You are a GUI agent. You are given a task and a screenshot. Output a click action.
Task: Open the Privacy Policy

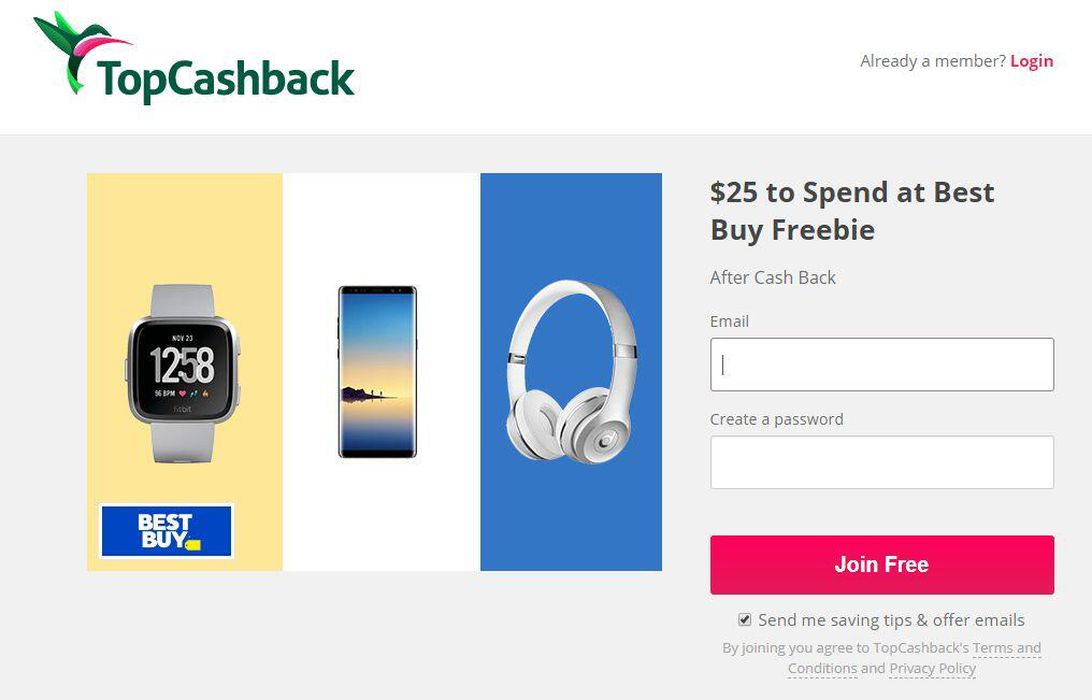click(x=932, y=668)
